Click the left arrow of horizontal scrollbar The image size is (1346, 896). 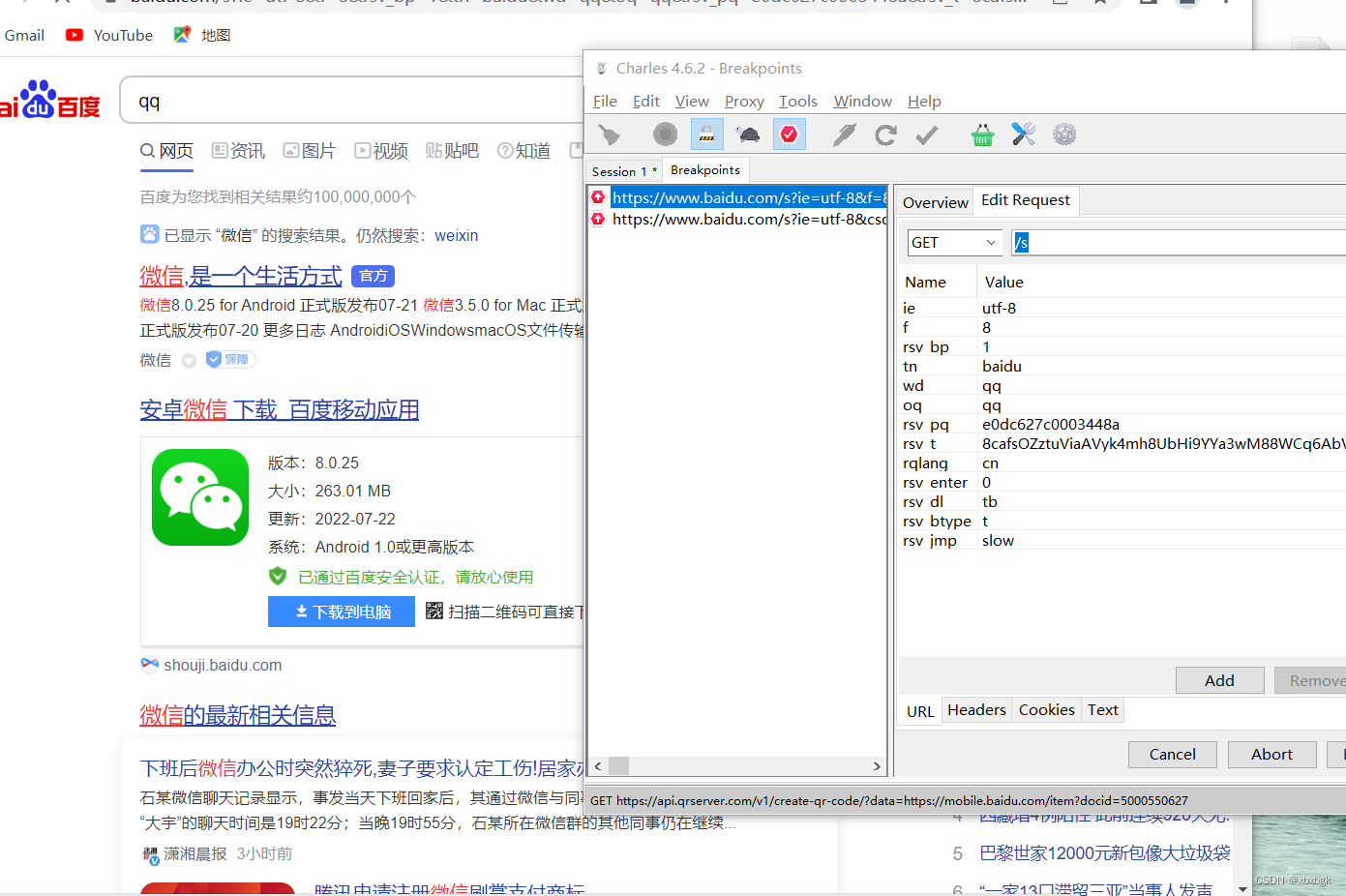click(x=598, y=766)
